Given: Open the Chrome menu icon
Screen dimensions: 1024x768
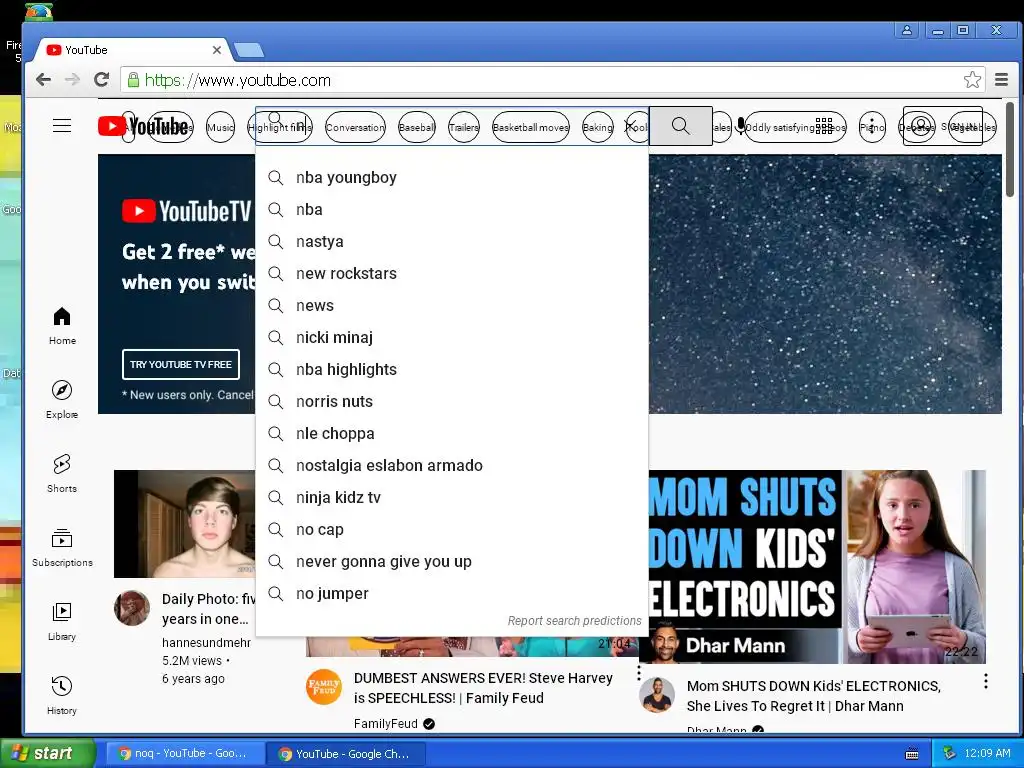Looking at the screenshot, I should coord(1001,80).
